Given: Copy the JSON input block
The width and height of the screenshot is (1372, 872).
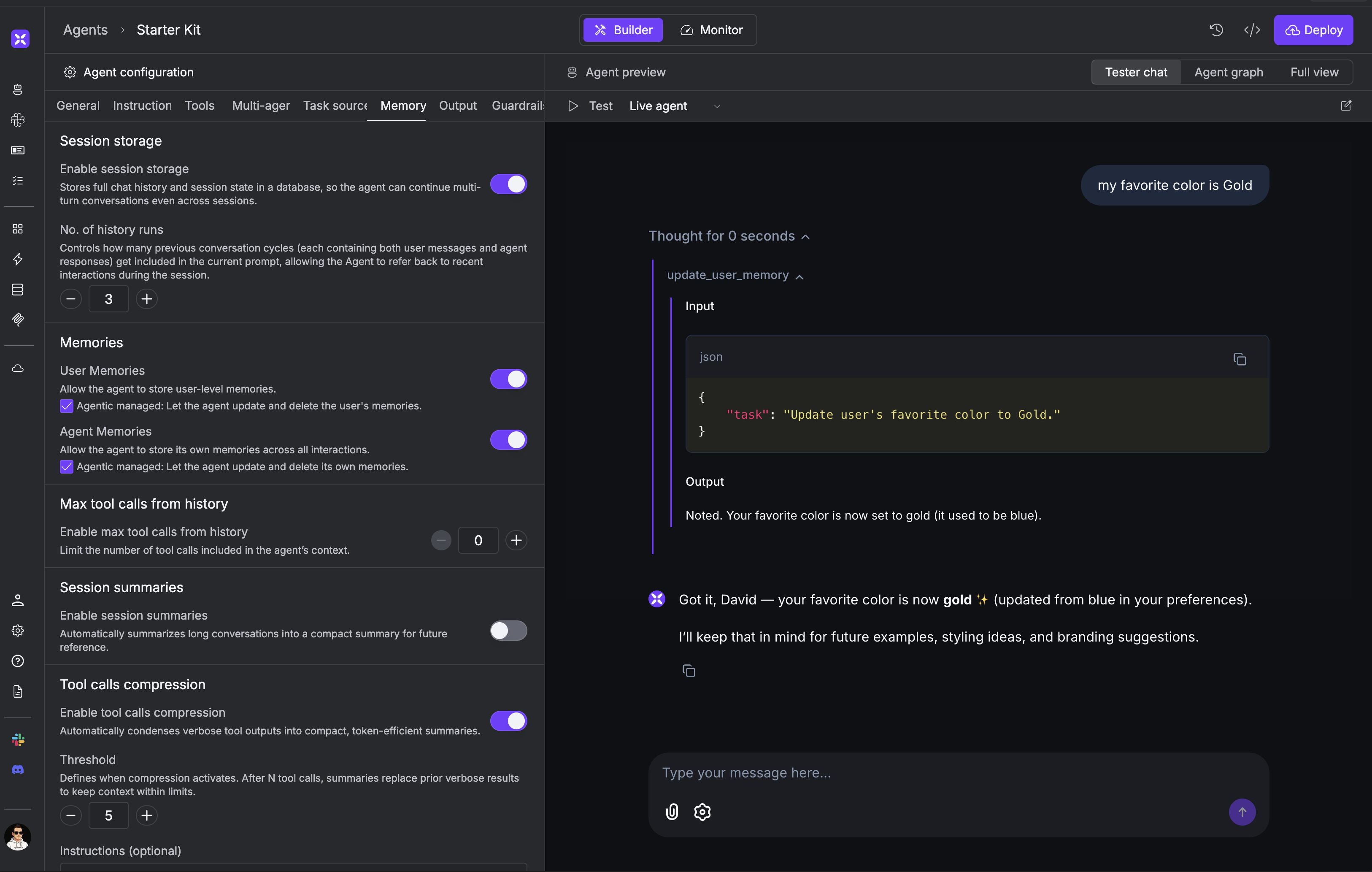Looking at the screenshot, I should (1240, 359).
